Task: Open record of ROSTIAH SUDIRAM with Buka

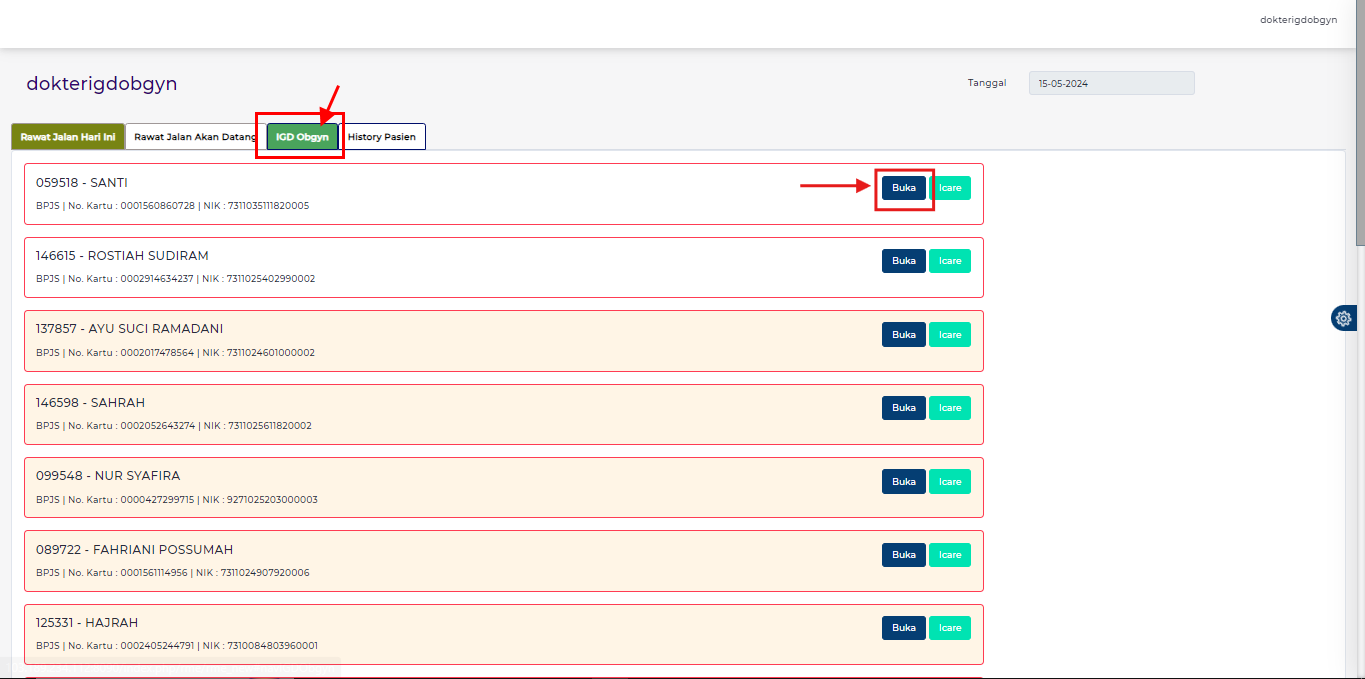Action: (903, 261)
